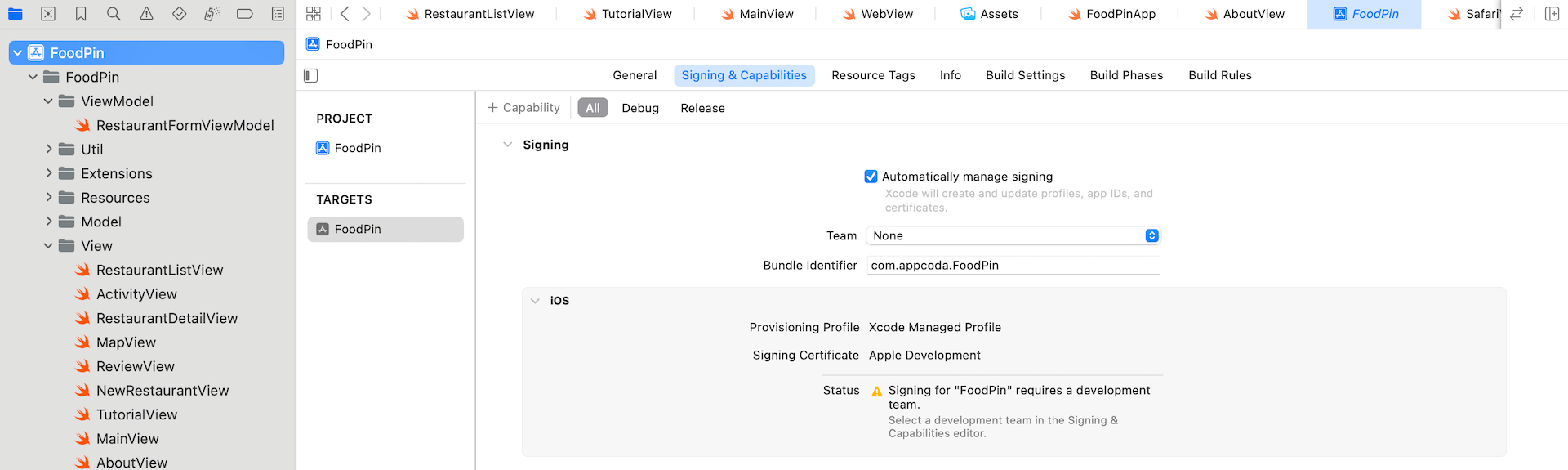
Task: Click the related items grid icon
Action: [x=314, y=14]
